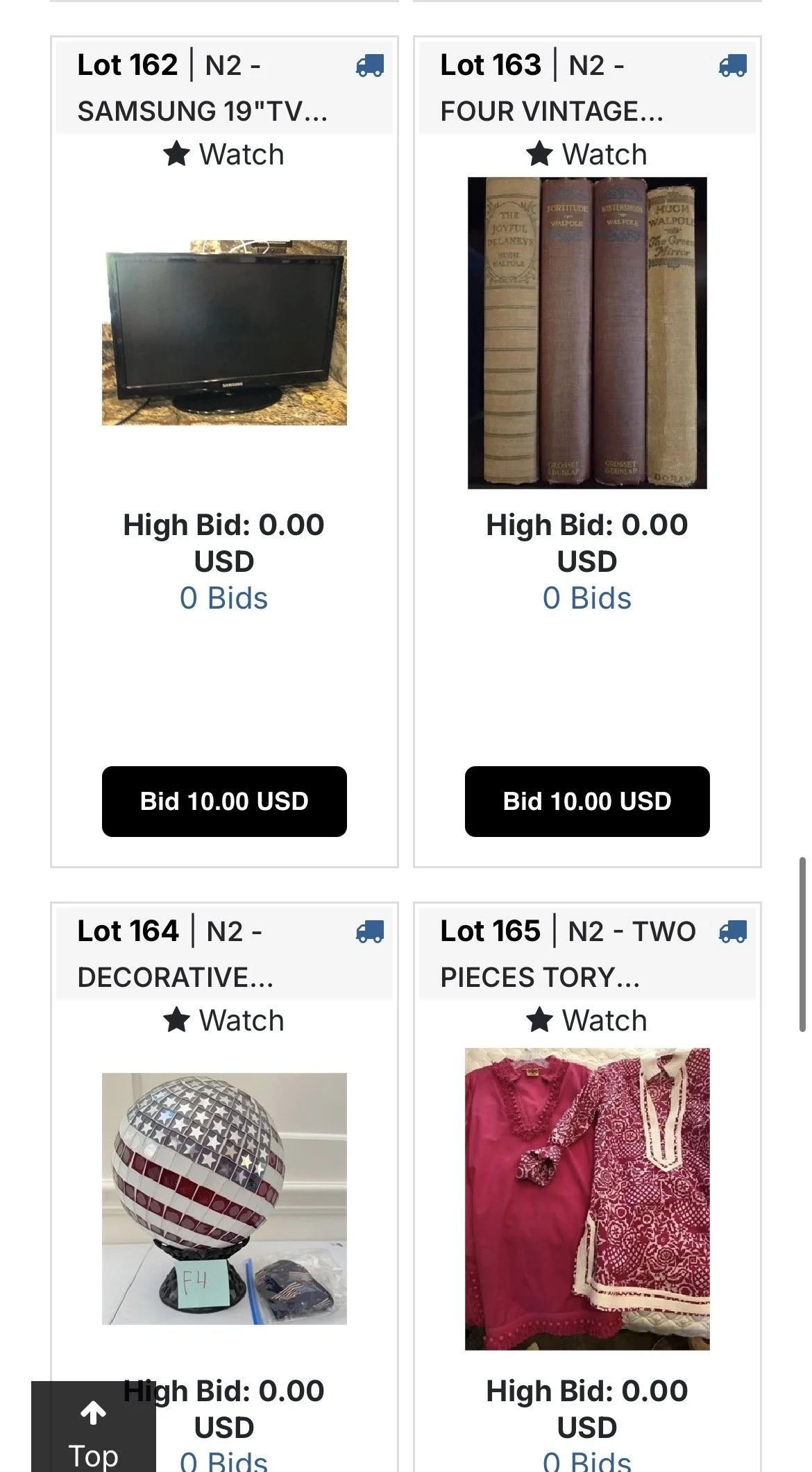Open the 0 Bids link under Lot 163
Viewport: 812px width, 1472px height.
[586, 598]
